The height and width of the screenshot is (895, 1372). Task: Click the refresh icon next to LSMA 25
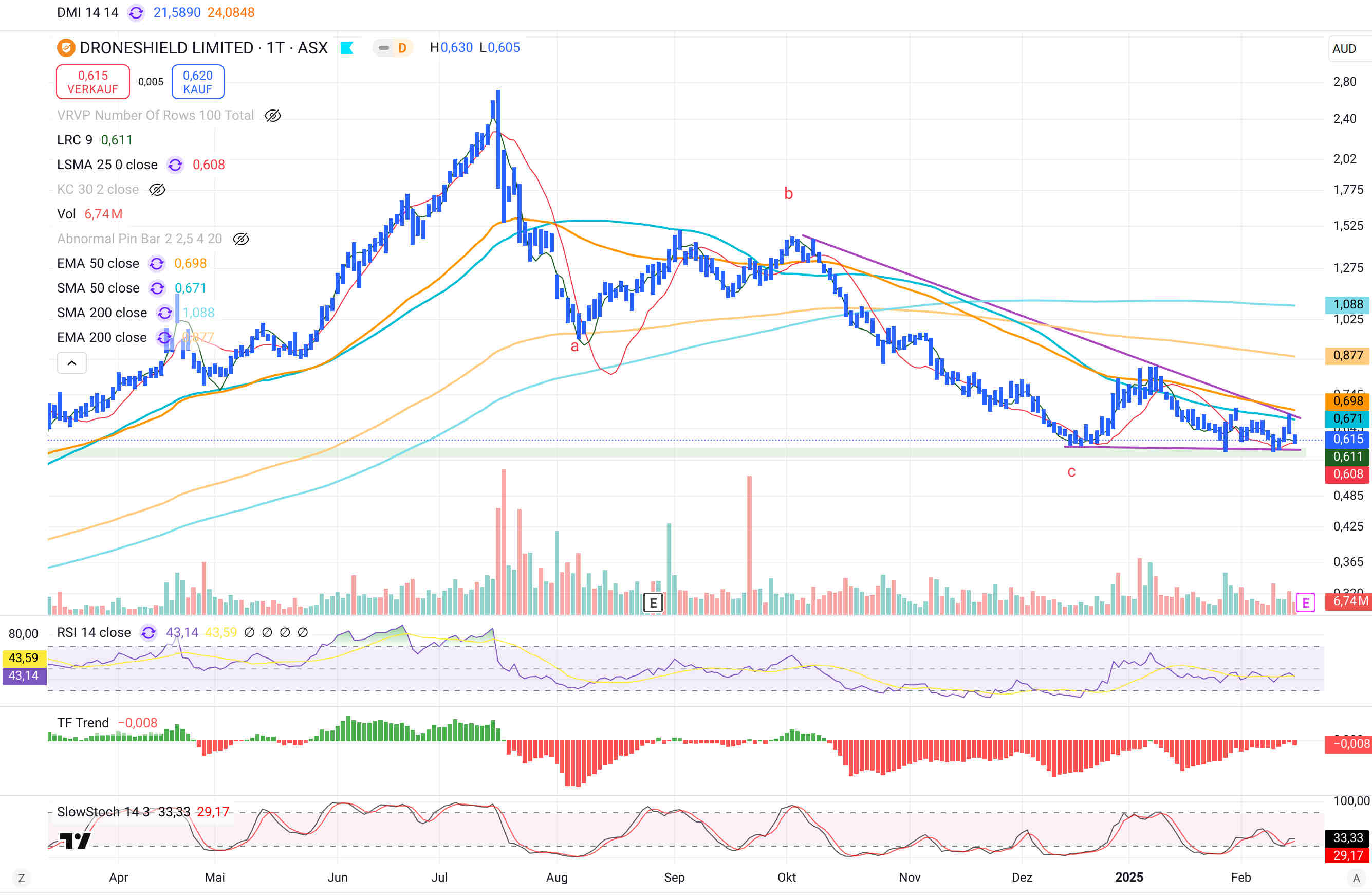[175, 165]
